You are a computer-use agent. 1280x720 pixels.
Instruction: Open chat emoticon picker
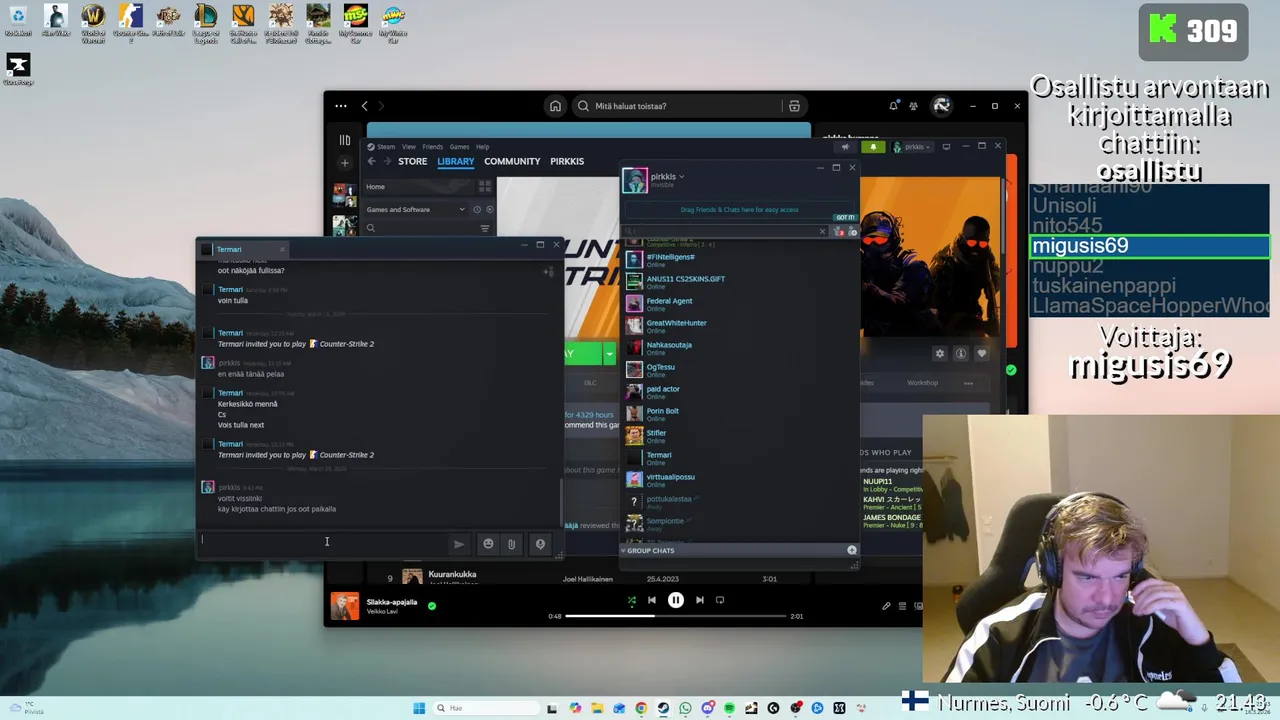click(x=488, y=544)
